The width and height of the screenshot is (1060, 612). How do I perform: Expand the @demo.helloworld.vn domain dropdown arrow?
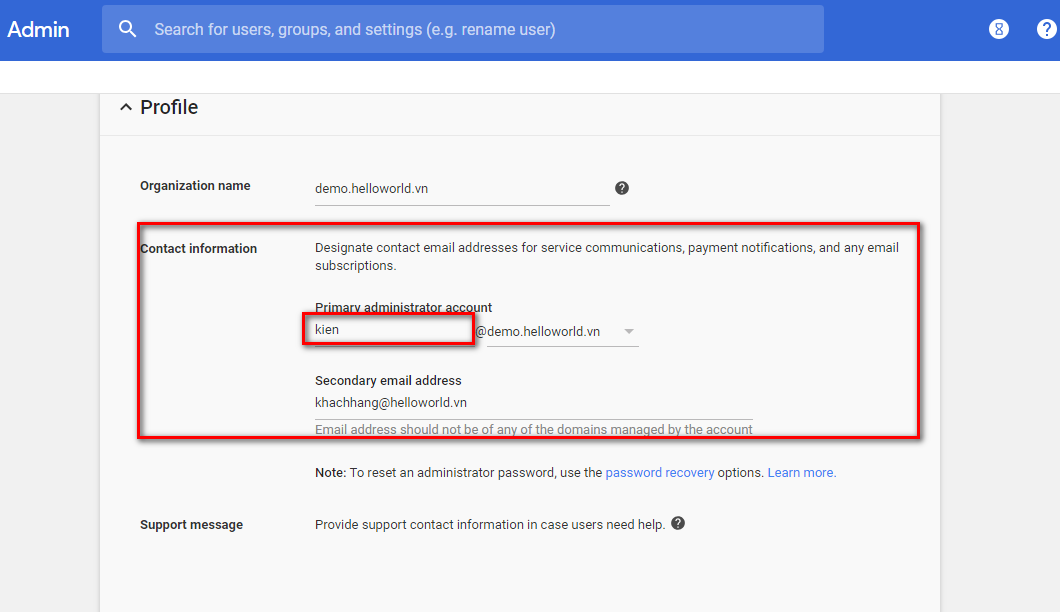tap(628, 331)
